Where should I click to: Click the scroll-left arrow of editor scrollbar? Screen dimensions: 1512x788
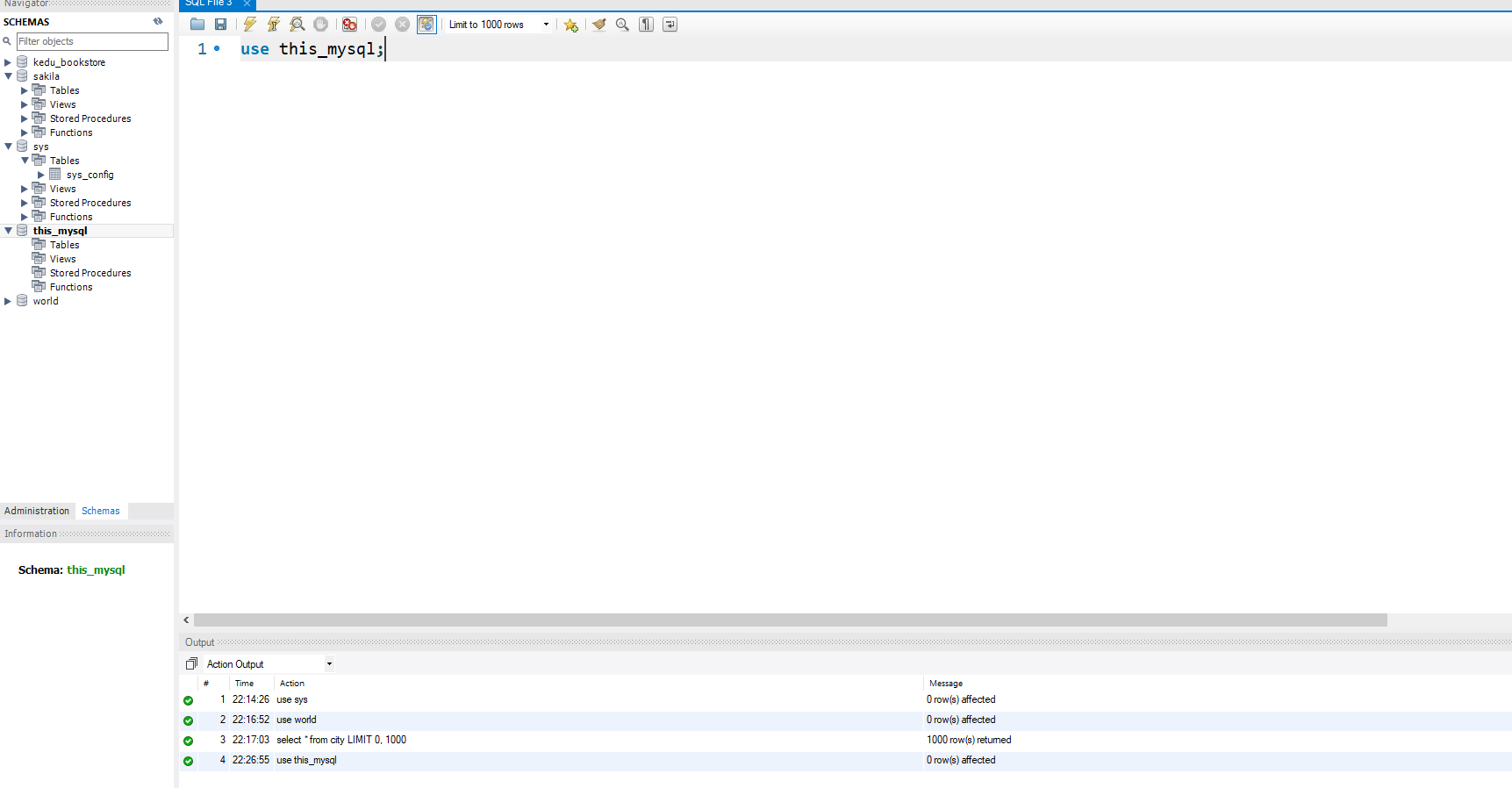[186, 620]
